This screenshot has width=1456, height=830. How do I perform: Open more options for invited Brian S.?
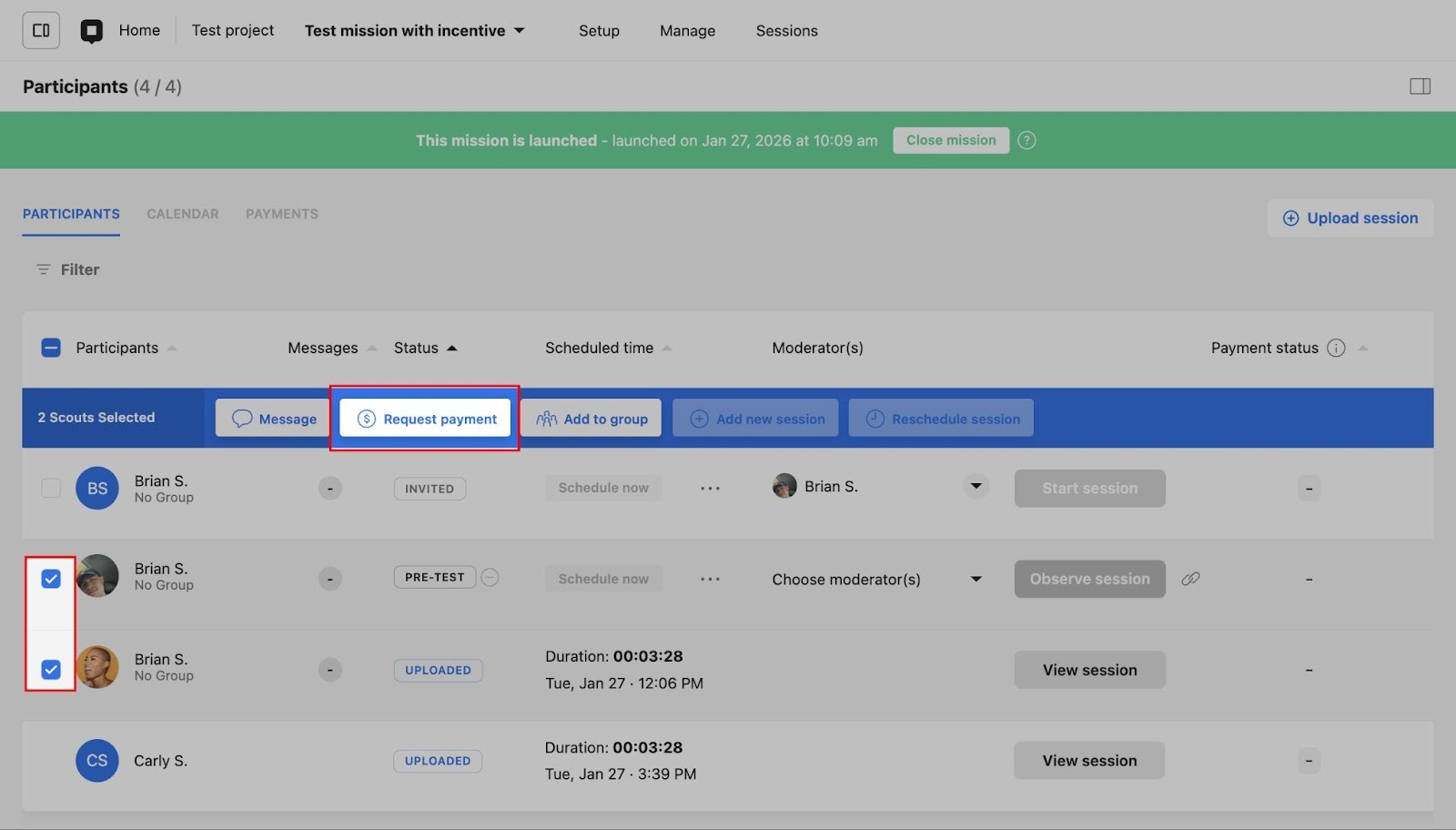pos(710,488)
